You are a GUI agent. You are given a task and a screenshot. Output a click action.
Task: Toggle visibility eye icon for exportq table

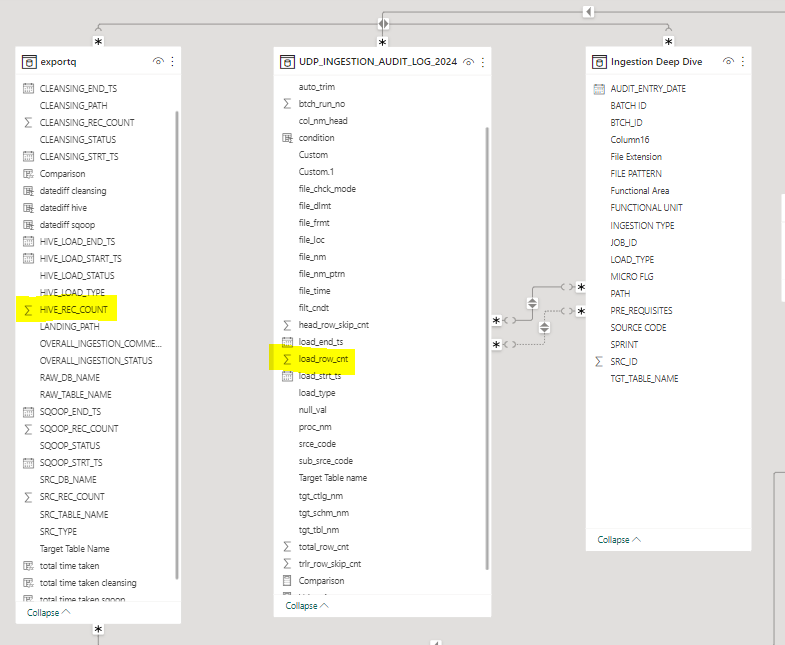tap(158, 61)
